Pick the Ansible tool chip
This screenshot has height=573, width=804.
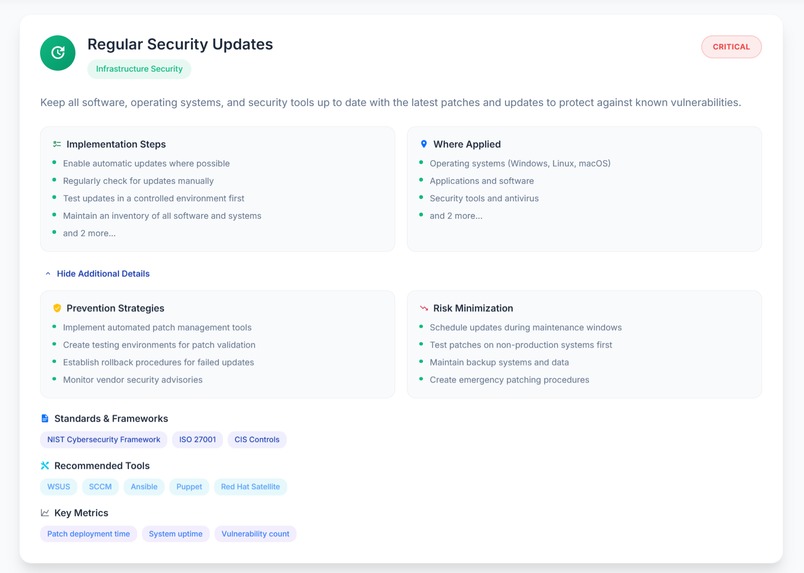(144, 487)
